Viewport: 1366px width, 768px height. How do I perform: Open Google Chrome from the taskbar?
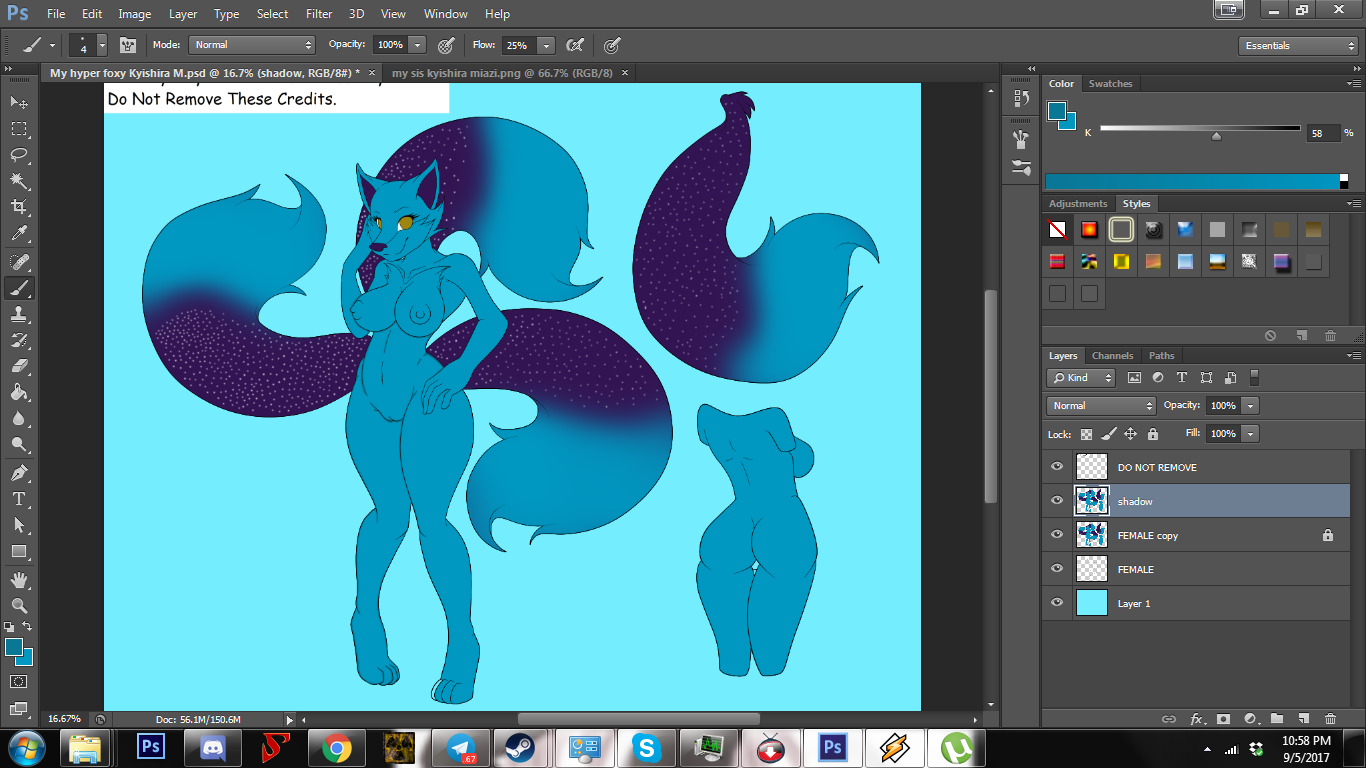click(x=336, y=747)
